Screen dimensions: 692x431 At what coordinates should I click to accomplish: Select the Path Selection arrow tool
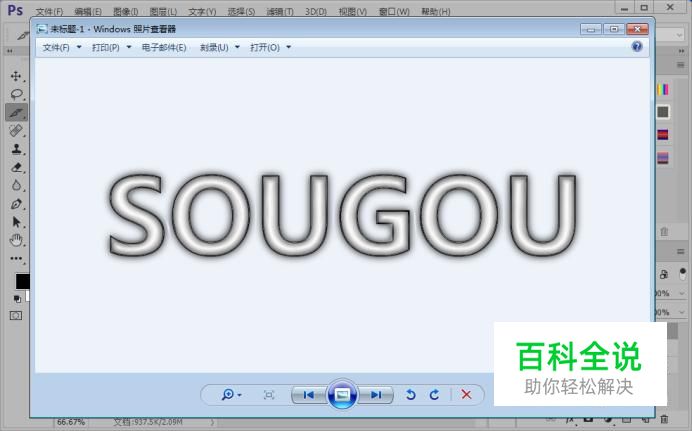pyautogui.click(x=17, y=222)
